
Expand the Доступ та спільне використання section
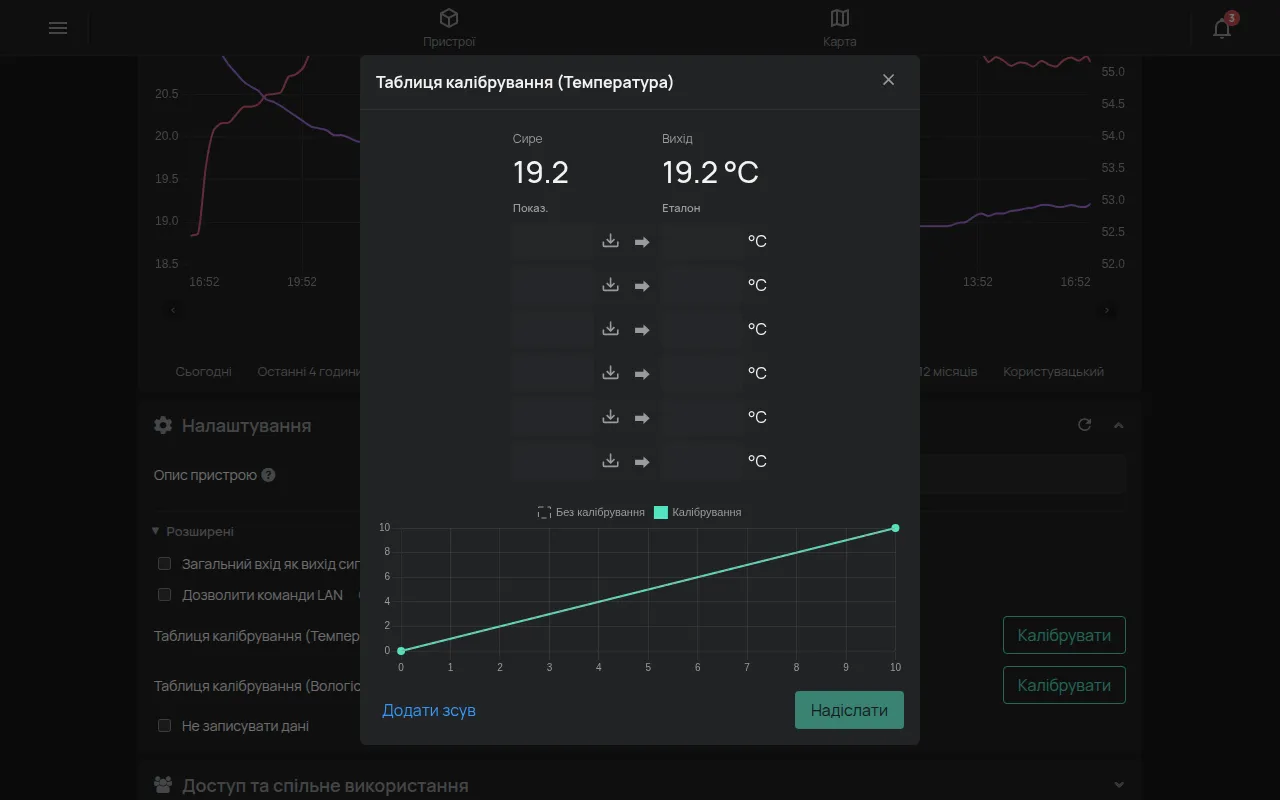point(1119,785)
